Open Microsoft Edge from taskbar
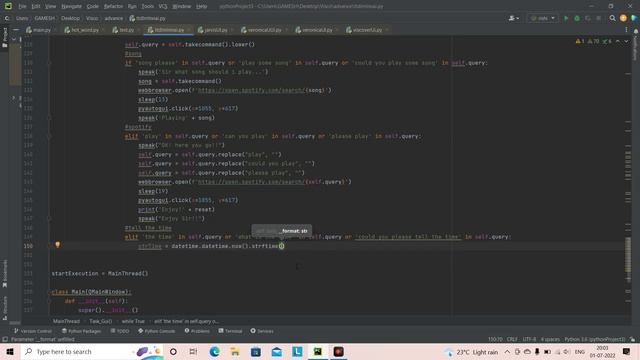The width and height of the screenshot is (640, 360). tap(214, 352)
